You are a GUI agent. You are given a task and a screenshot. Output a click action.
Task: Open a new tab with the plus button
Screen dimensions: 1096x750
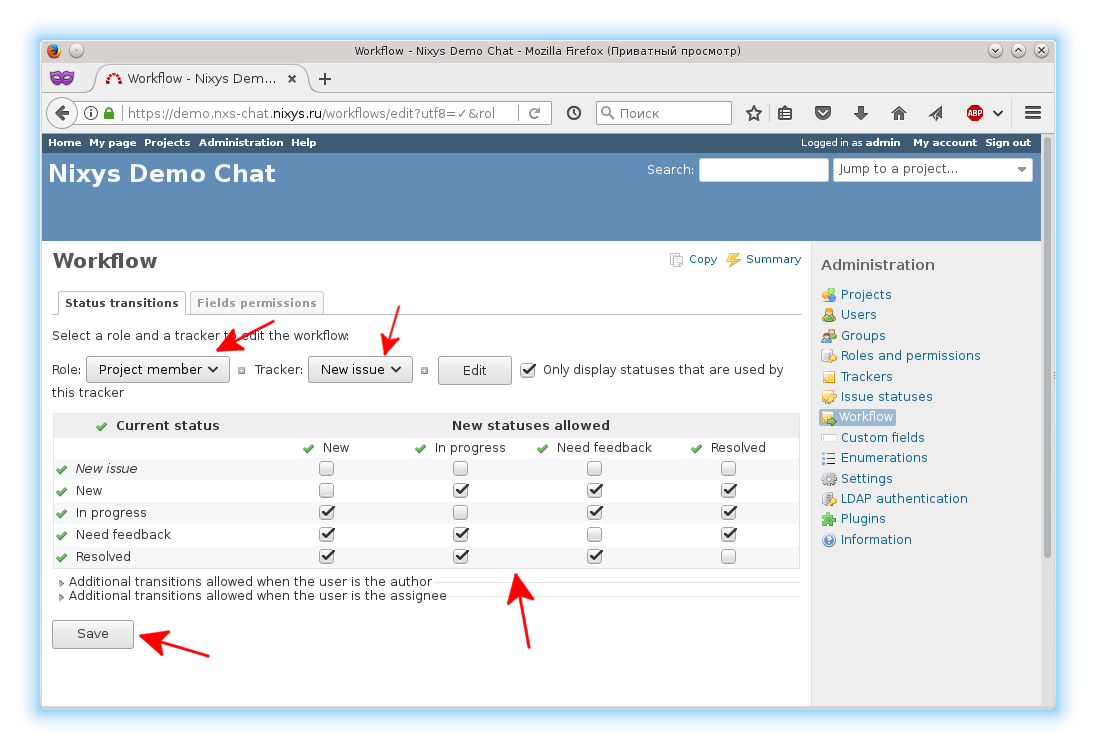click(x=324, y=79)
